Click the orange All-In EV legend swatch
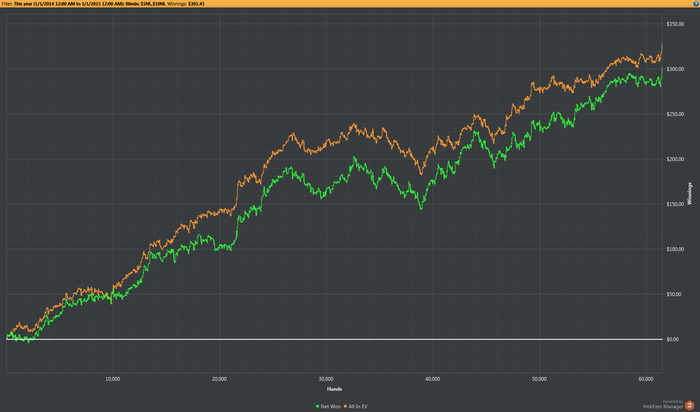 tap(345, 407)
